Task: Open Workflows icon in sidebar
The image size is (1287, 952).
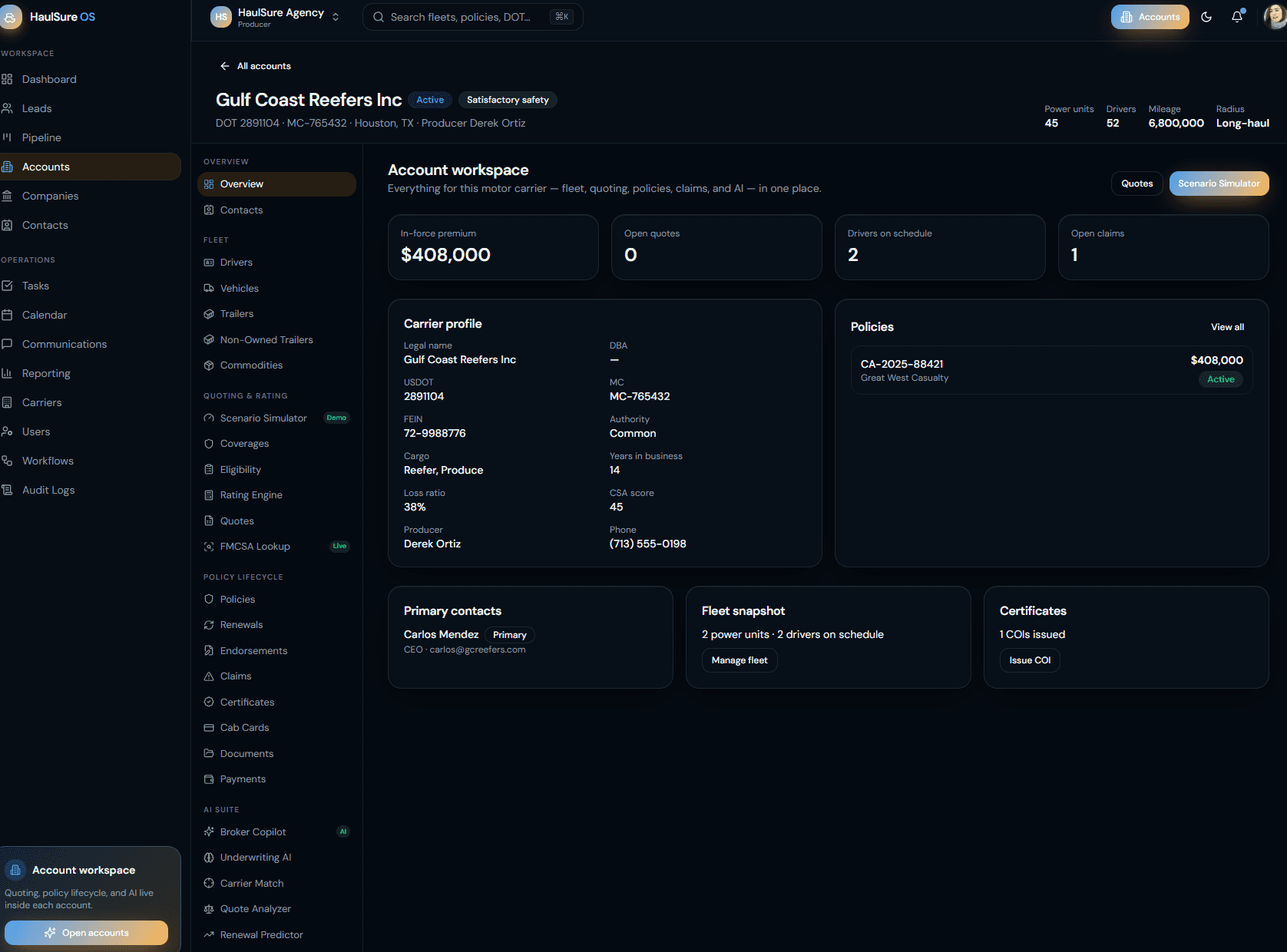Action: [x=7, y=461]
